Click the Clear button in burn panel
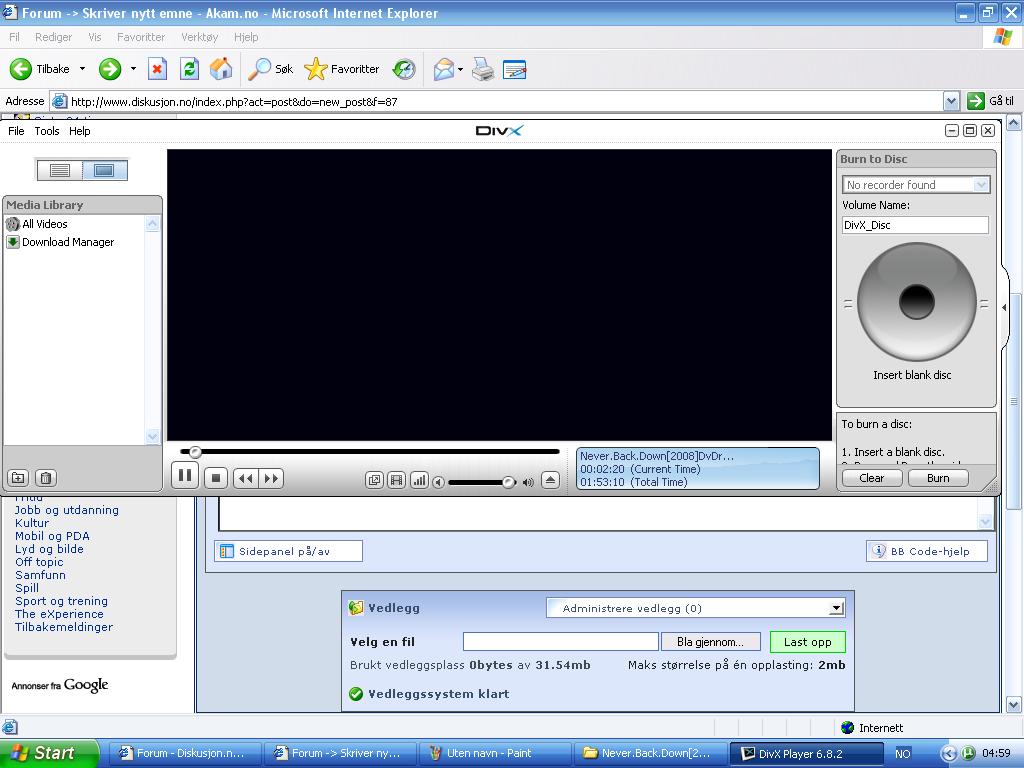Viewport: 1024px width, 768px height. 872,478
